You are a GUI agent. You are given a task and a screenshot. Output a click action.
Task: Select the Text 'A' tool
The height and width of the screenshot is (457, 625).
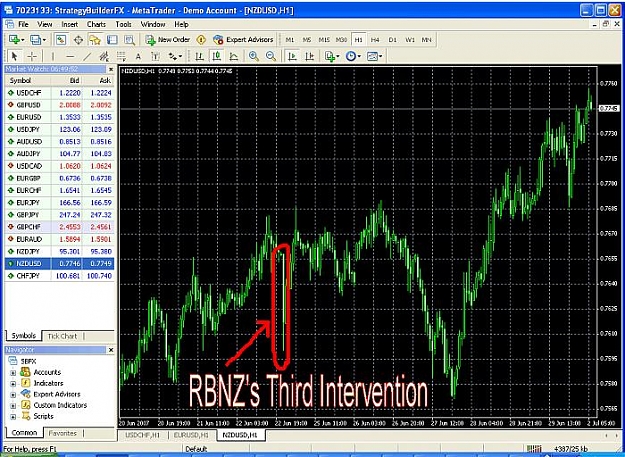coord(138,56)
